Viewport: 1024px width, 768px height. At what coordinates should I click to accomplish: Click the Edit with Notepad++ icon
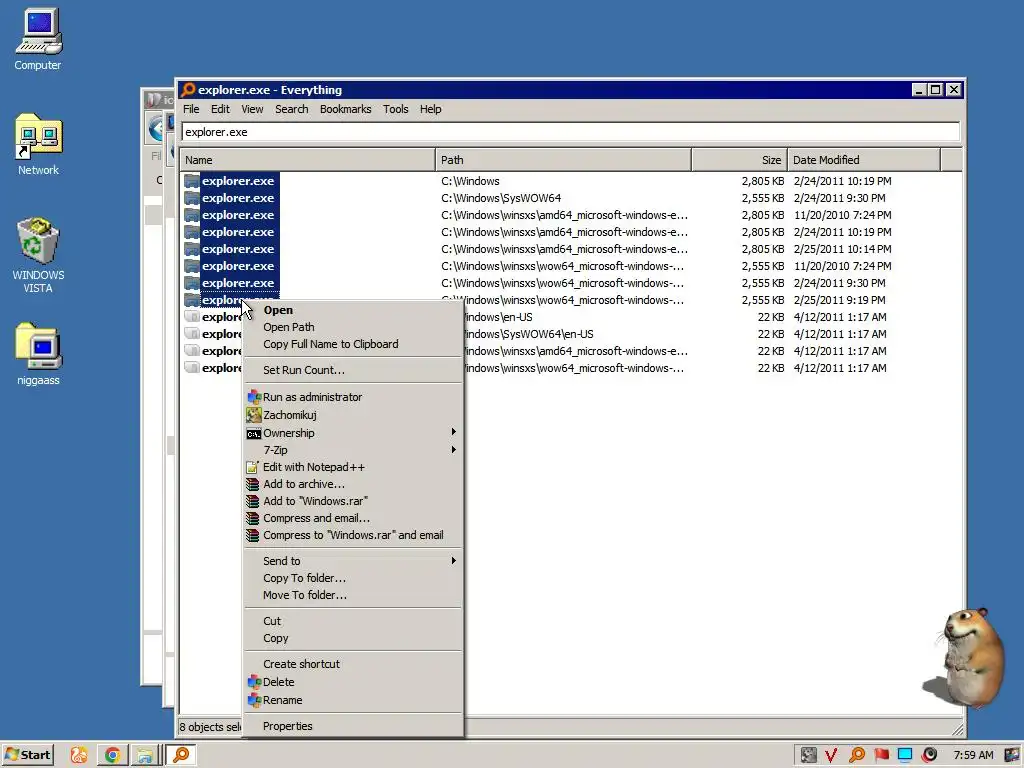pos(253,467)
